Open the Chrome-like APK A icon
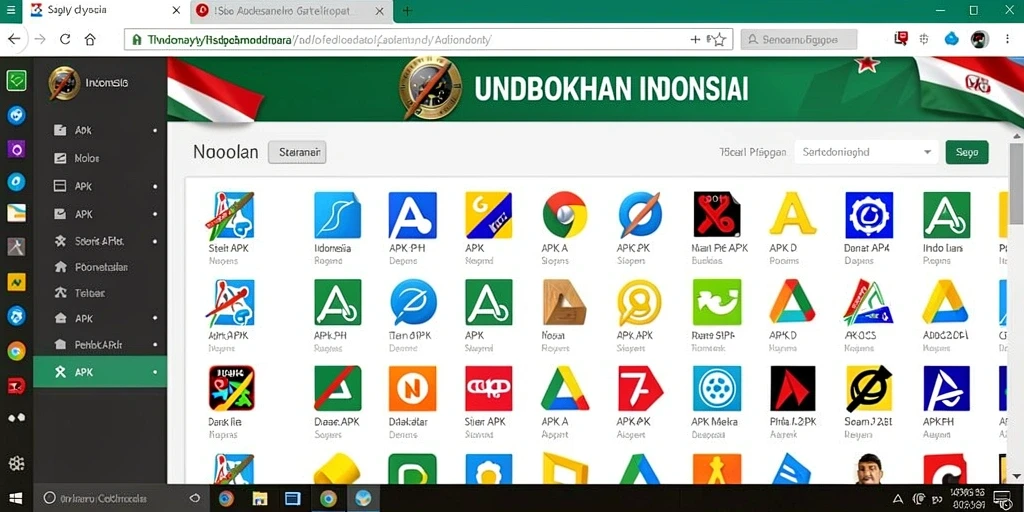The height and width of the screenshot is (512, 1024). tap(565, 215)
